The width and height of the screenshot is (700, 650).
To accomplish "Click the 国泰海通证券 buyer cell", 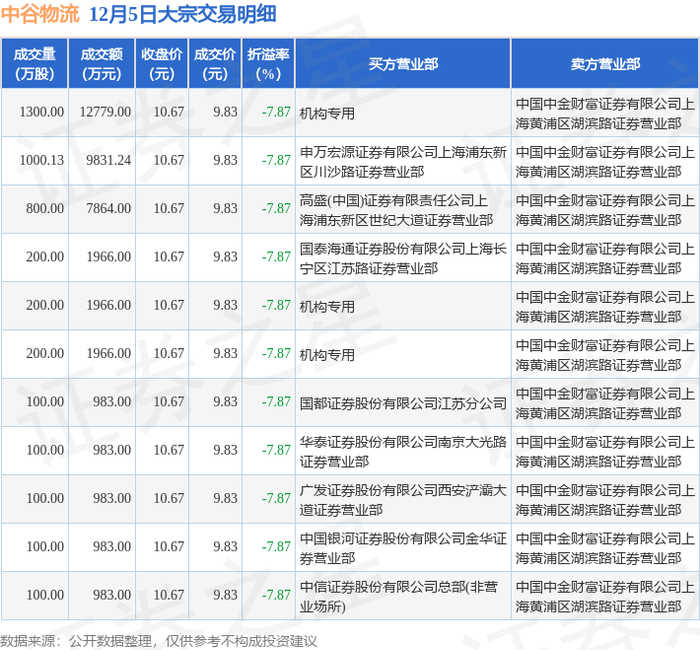I will pos(403,258).
